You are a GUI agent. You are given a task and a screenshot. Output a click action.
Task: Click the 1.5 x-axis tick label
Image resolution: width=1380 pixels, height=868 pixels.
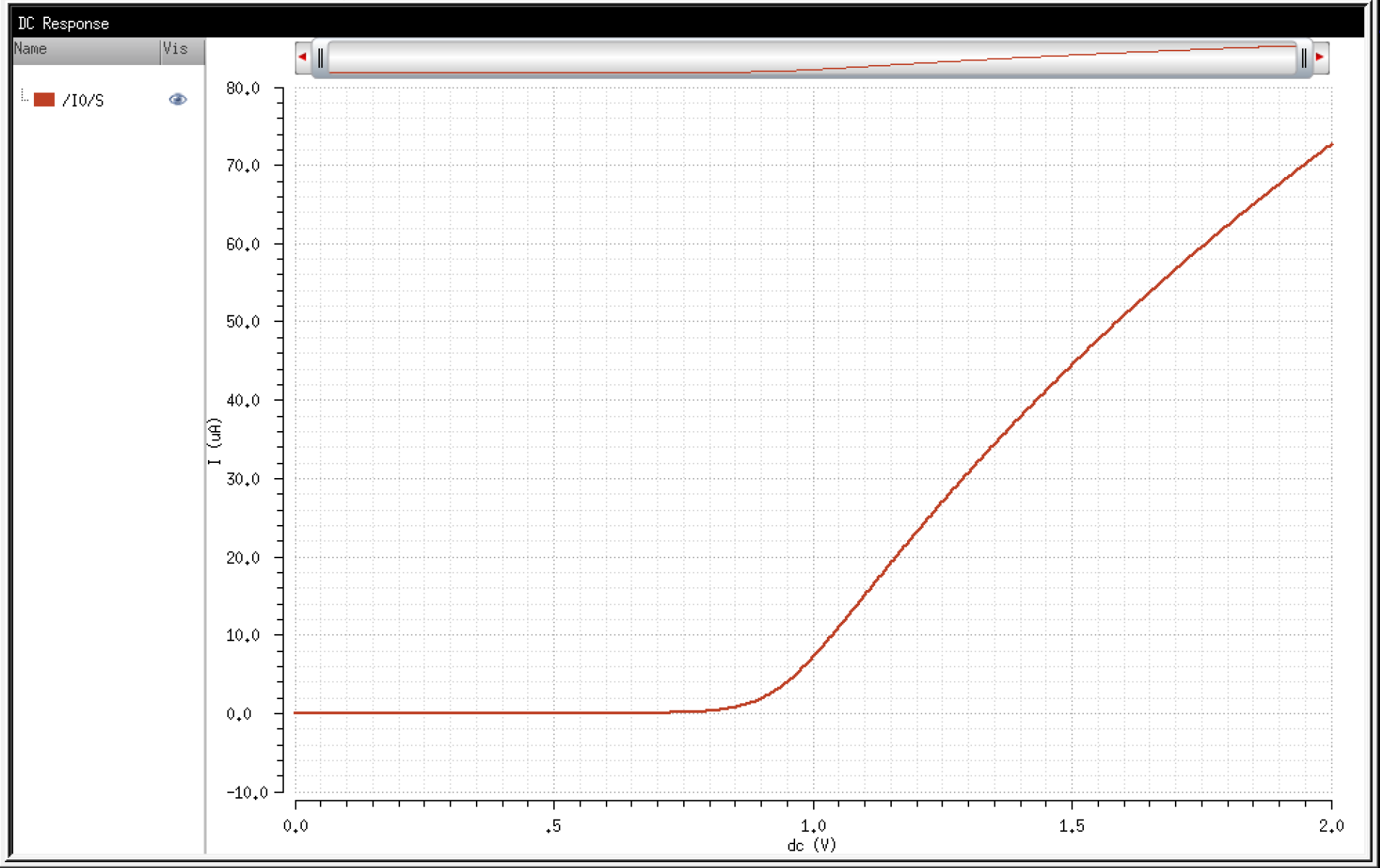[1072, 825]
